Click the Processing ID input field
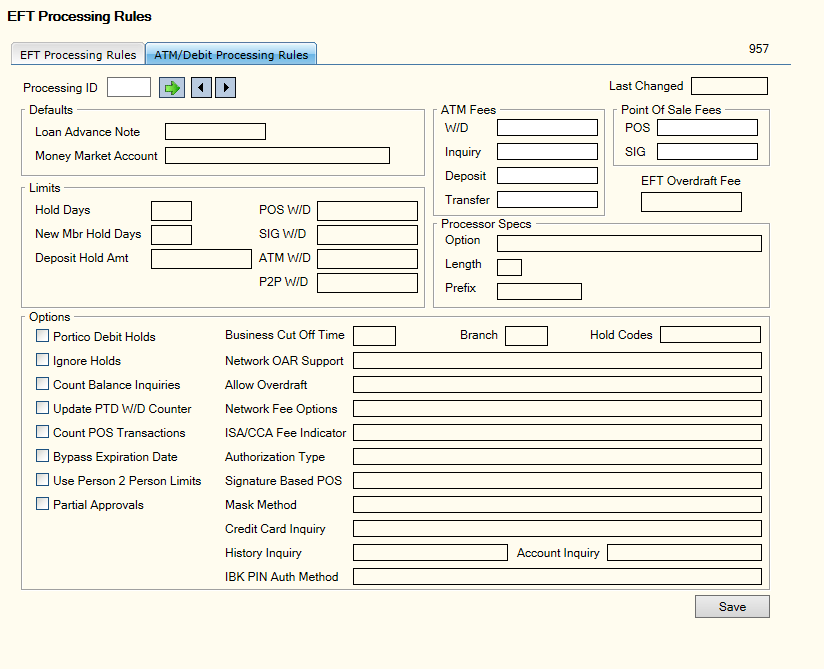824x669 pixels. pyautogui.click(x=129, y=87)
